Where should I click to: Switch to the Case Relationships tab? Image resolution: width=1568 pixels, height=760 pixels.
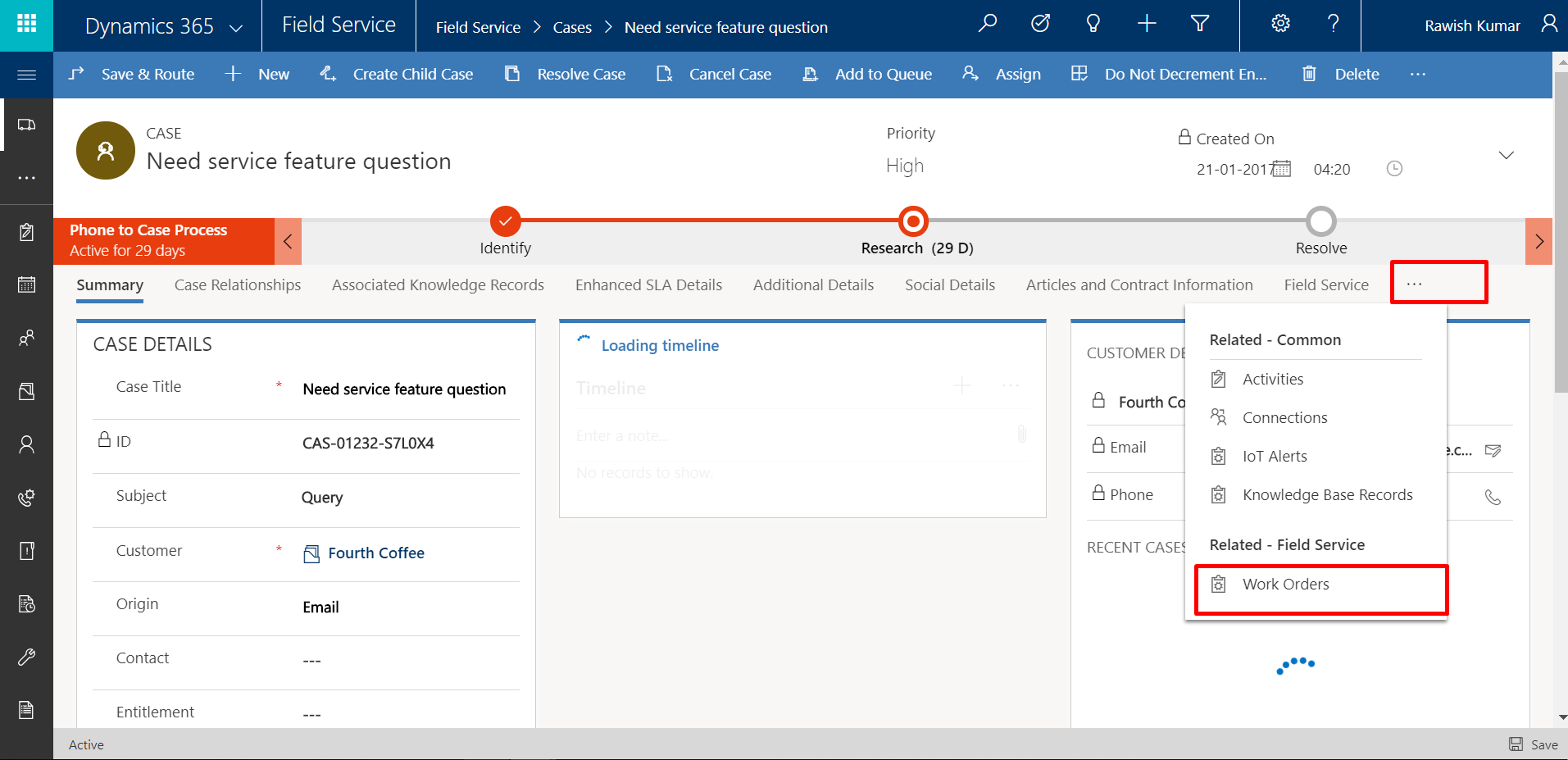238,285
